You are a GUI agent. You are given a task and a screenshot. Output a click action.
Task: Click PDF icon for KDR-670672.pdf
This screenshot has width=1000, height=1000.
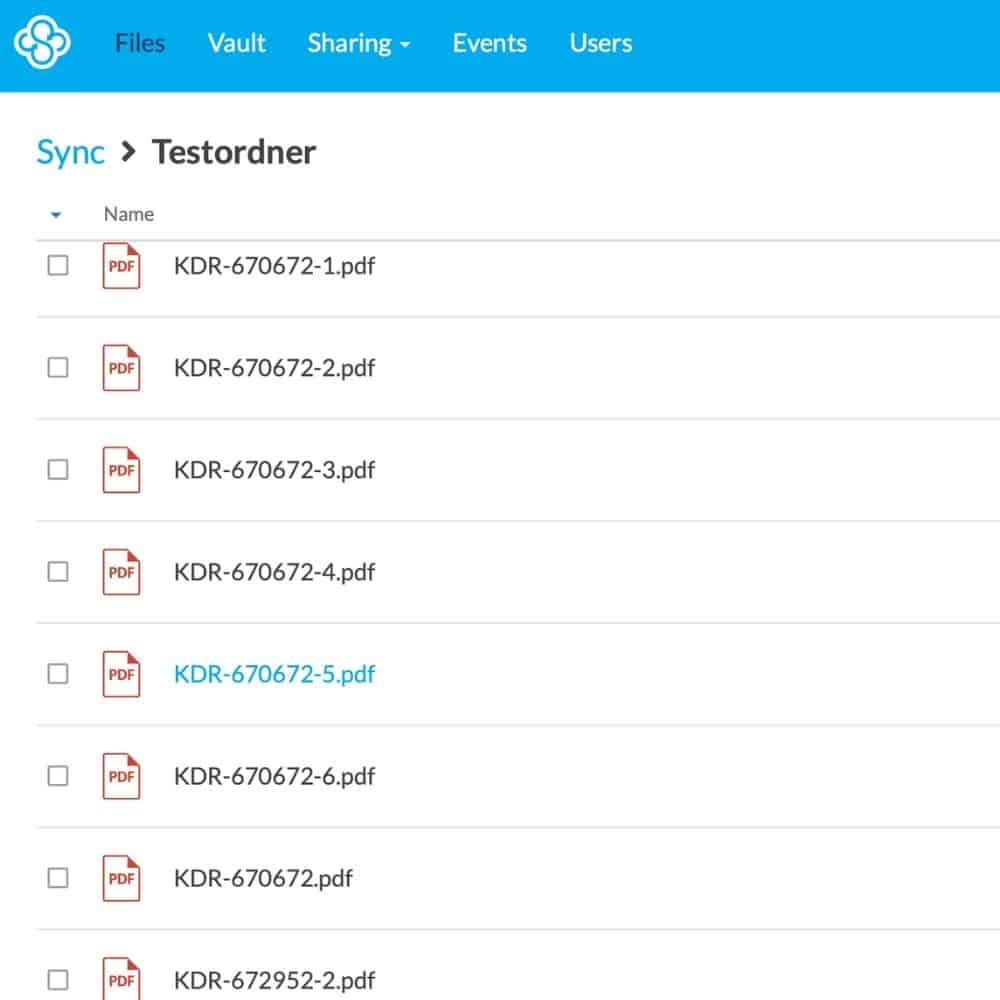point(121,878)
